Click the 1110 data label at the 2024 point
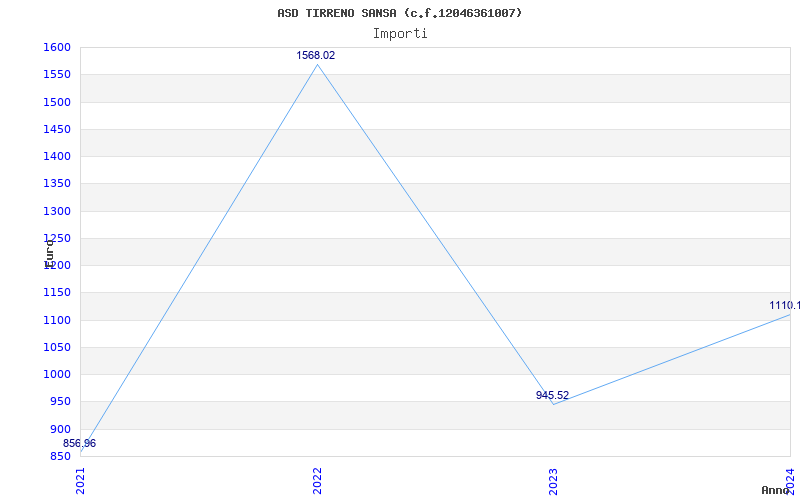Screen dimensions: 800x500 785,306
